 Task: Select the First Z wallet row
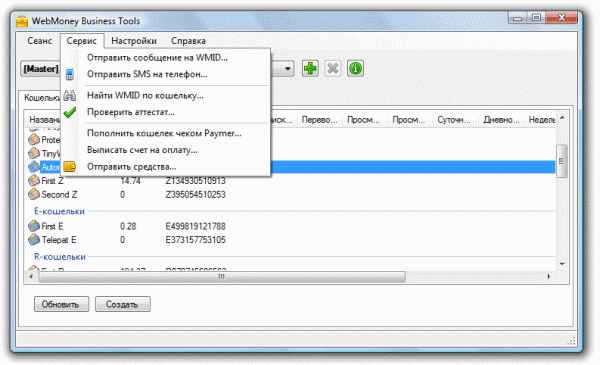coord(291,181)
